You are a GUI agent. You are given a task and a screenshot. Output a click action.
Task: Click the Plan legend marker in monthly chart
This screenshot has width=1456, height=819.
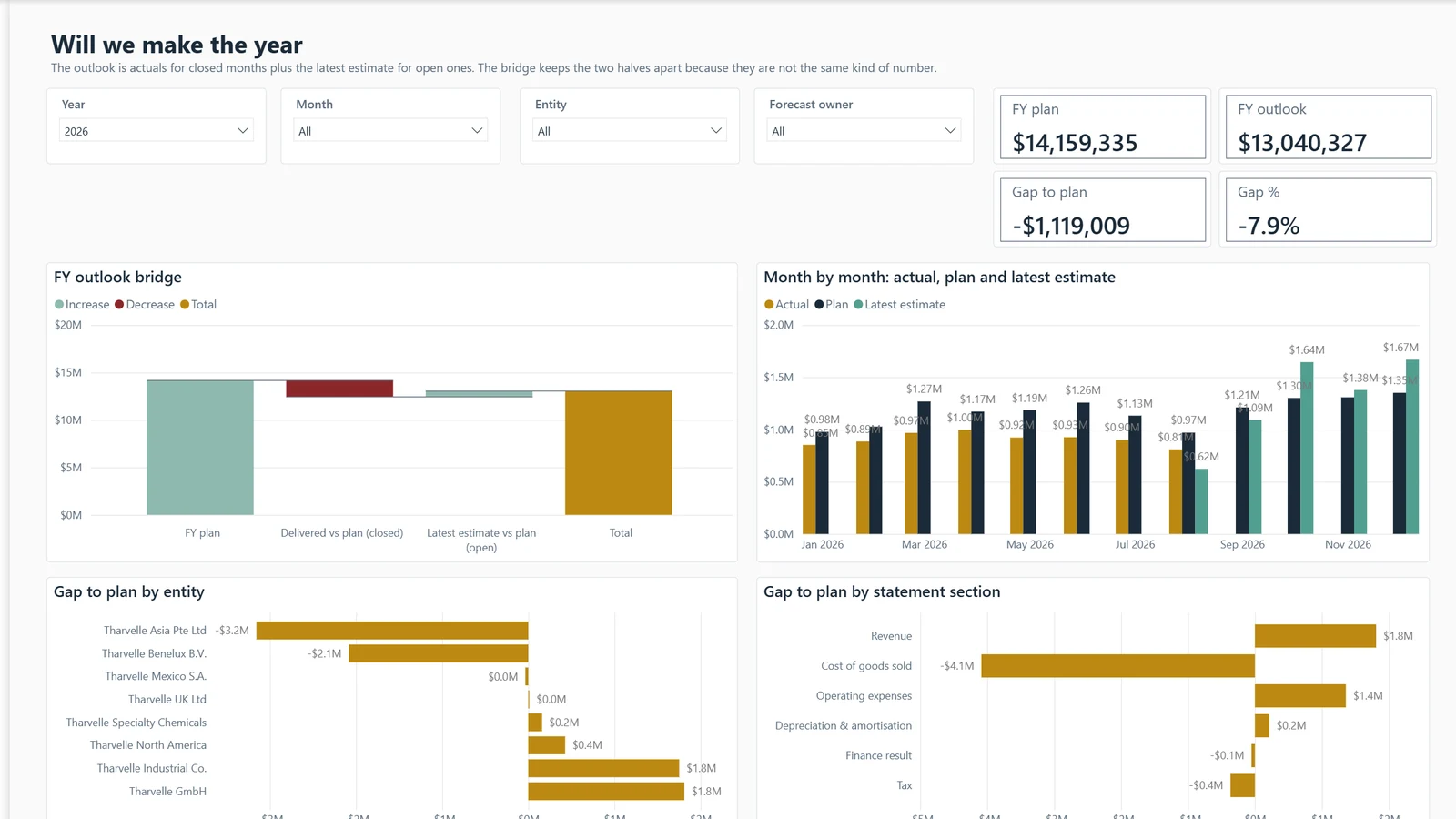point(819,305)
